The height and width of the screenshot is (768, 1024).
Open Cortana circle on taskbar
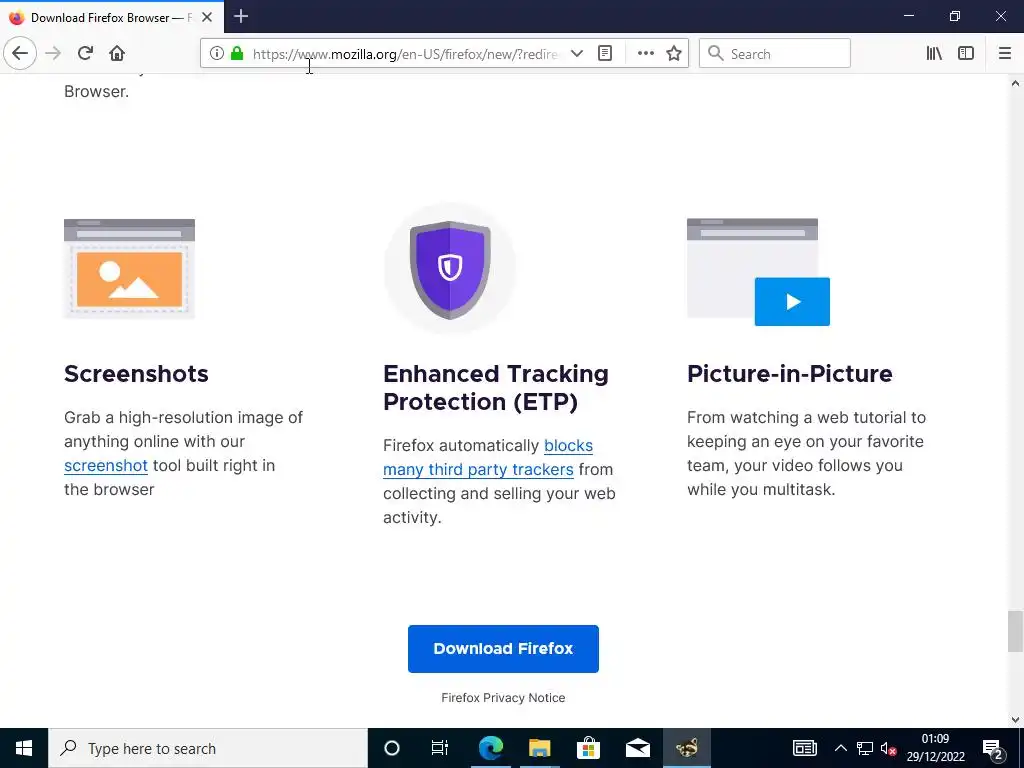click(x=392, y=748)
